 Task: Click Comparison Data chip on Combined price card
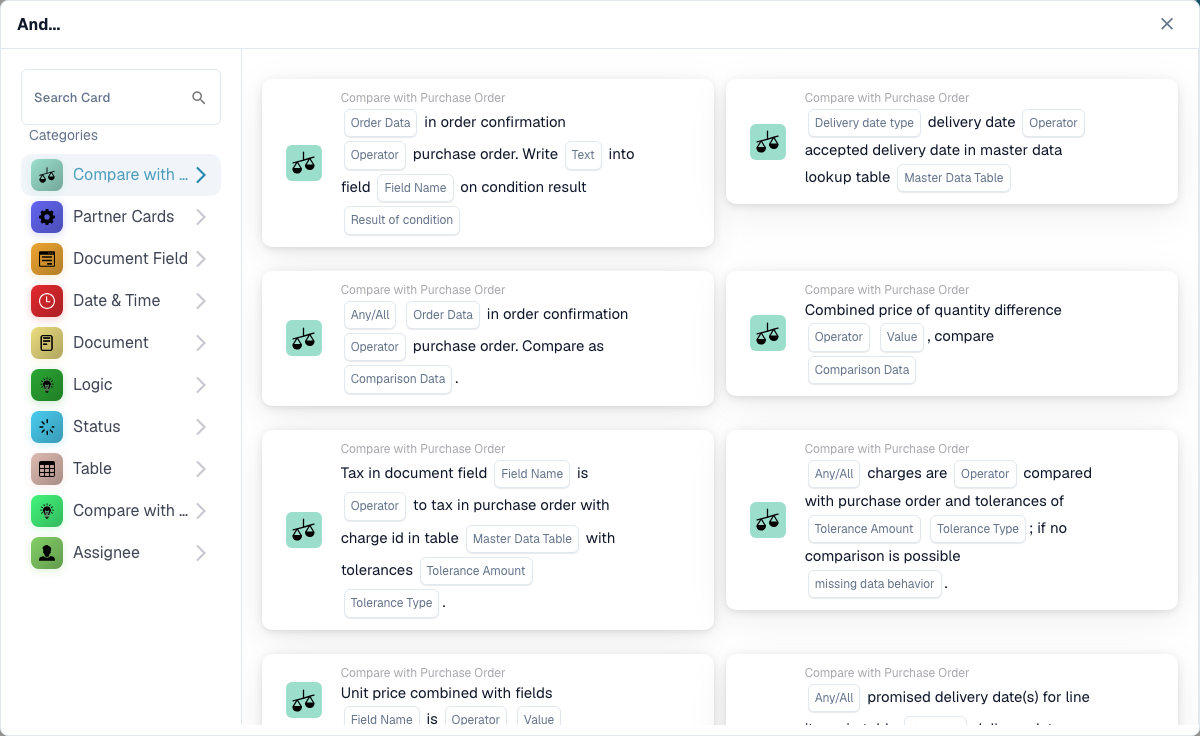[862, 370]
